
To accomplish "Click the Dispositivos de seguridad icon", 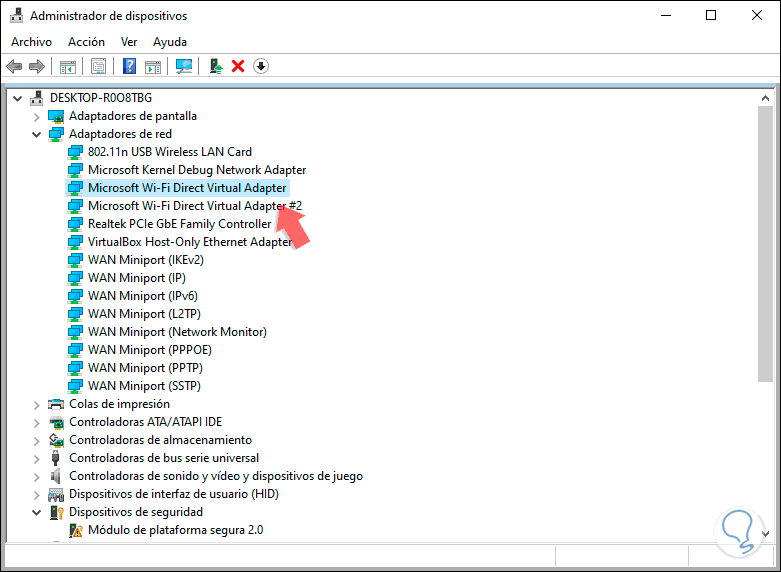I will pyautogui.click(x=56, y=512).
